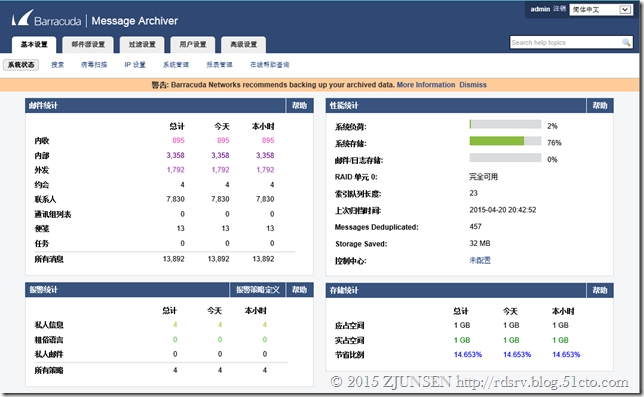Click the 私人信息 总计 value 4
Image resolution: width=644 pixels, height=397 pixels.
click(x=175, y=325)
